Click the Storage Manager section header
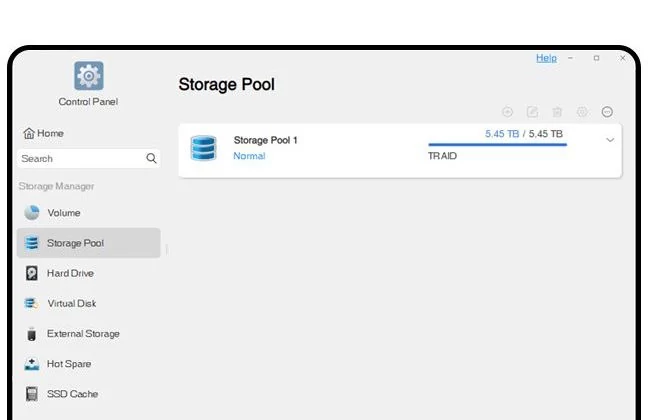Viewport: 648px width, 420px height. (56, 186)
